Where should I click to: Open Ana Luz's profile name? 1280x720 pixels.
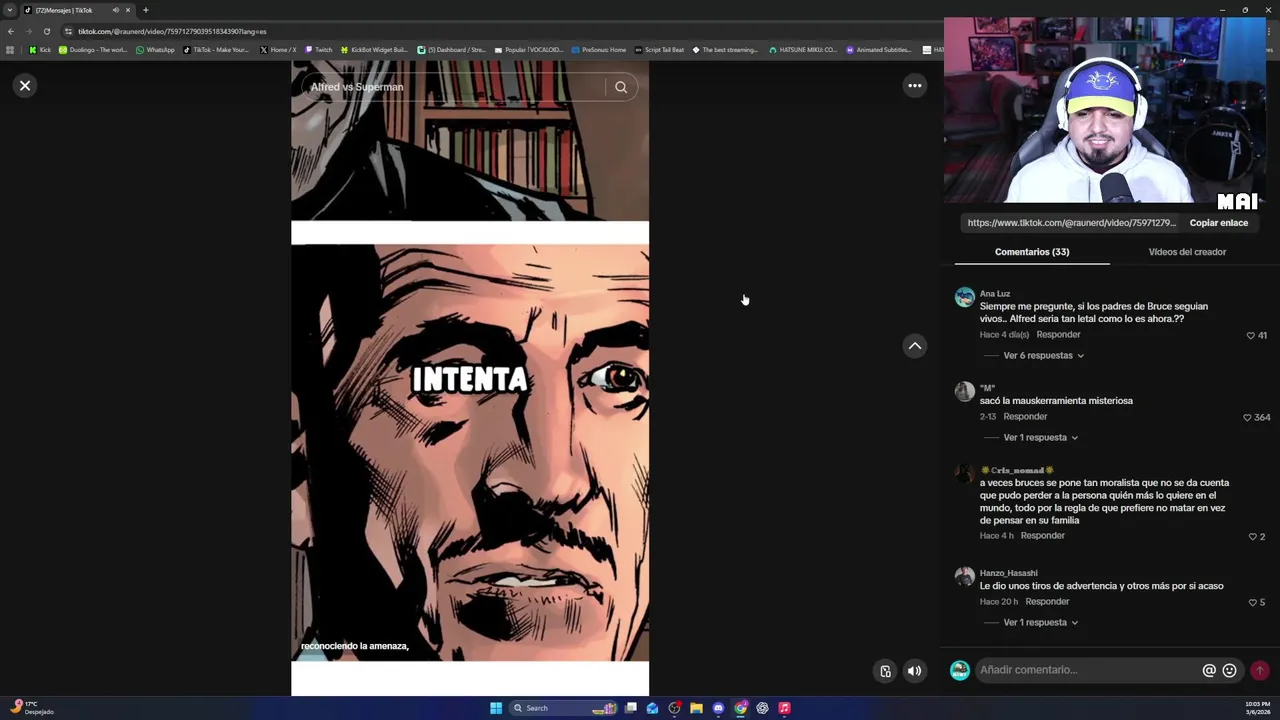pos(995,294)
